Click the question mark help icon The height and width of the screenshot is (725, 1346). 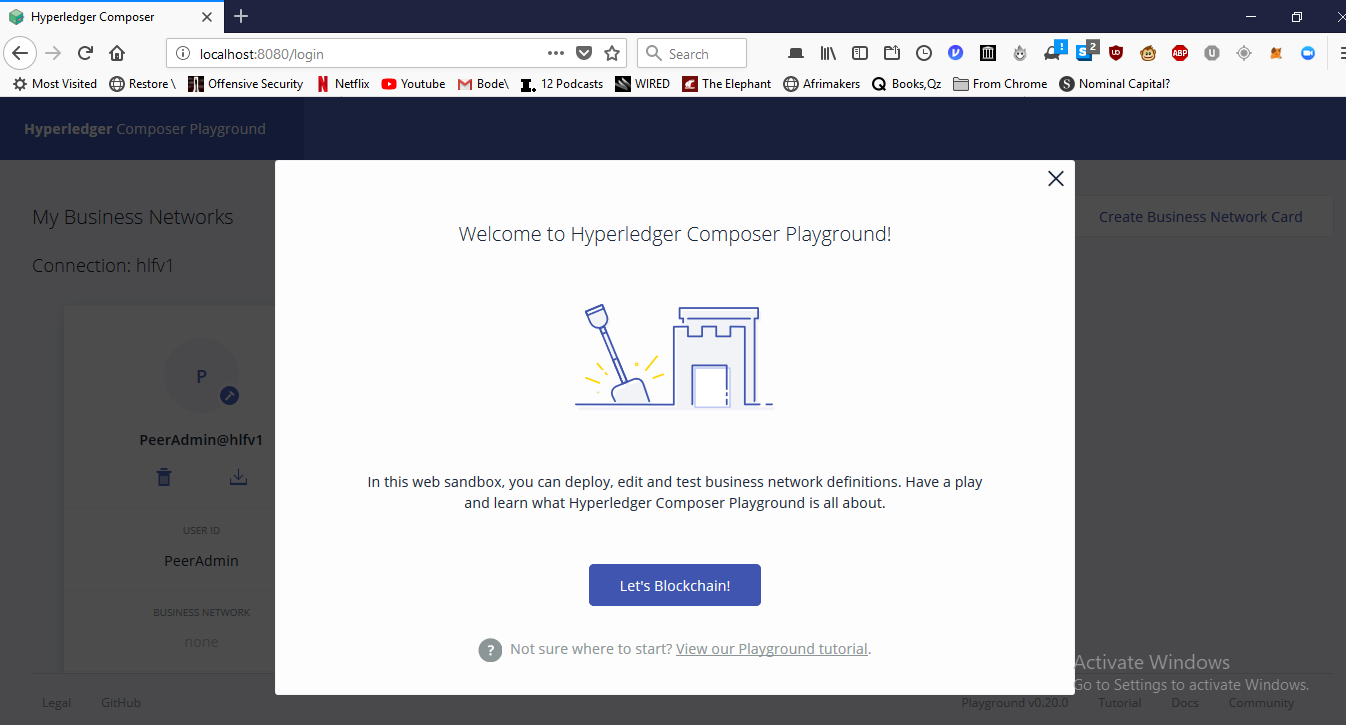(490, 650)
